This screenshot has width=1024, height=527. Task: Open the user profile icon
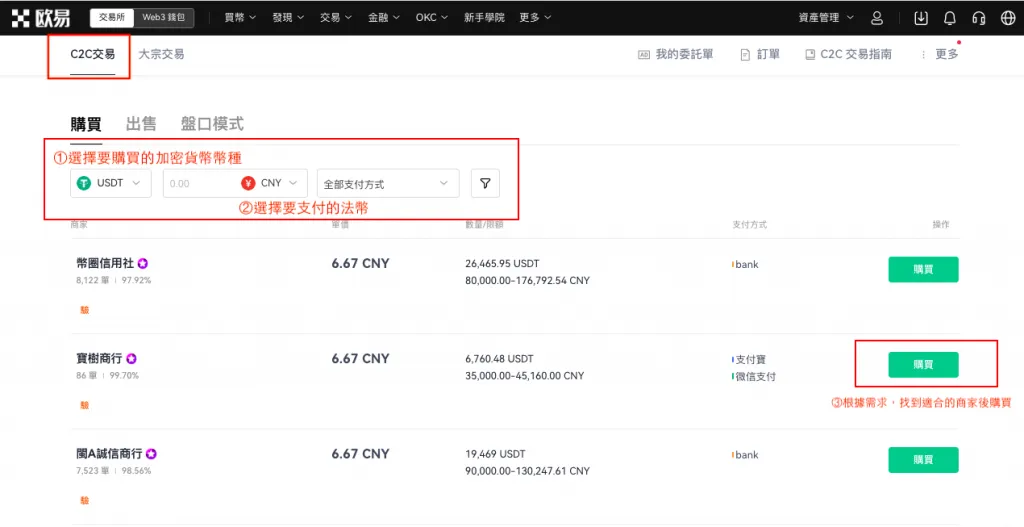pyautogui.click(x=877, y=18)
